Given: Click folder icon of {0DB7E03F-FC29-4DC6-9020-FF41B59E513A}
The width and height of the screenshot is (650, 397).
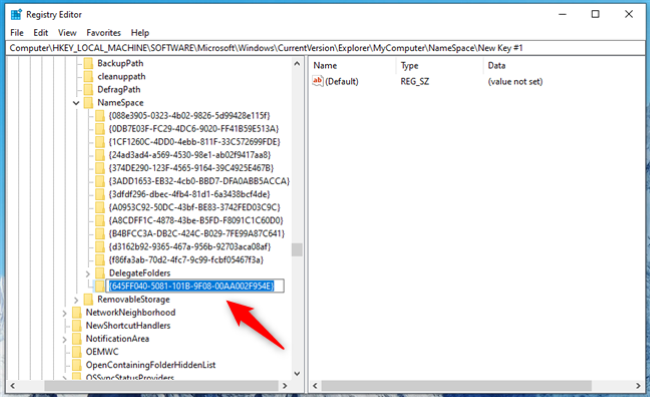Looking at the screenshot, I should [x=100, y=129].
